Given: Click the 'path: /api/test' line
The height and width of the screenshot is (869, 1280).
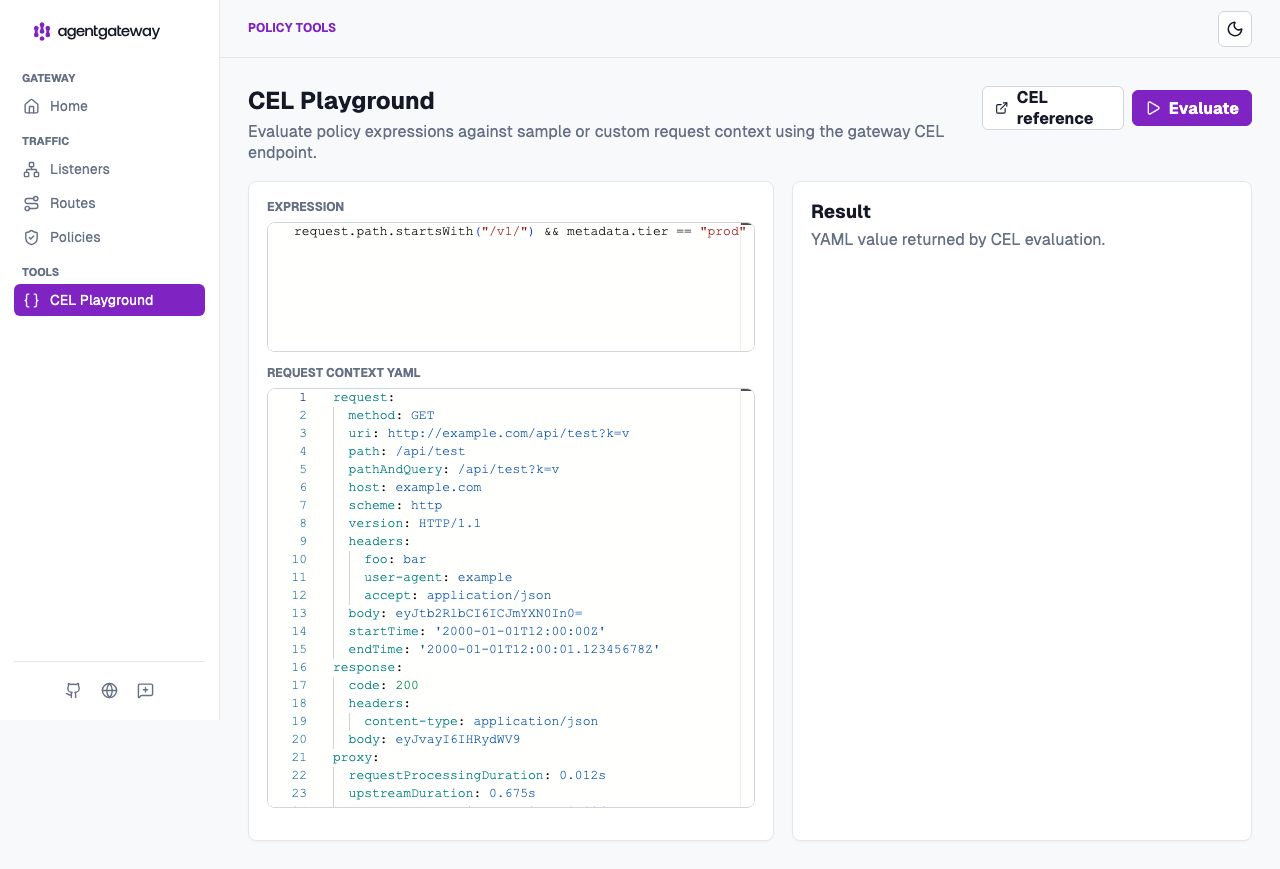Looking at the screenshot, I should pos(407,451).
